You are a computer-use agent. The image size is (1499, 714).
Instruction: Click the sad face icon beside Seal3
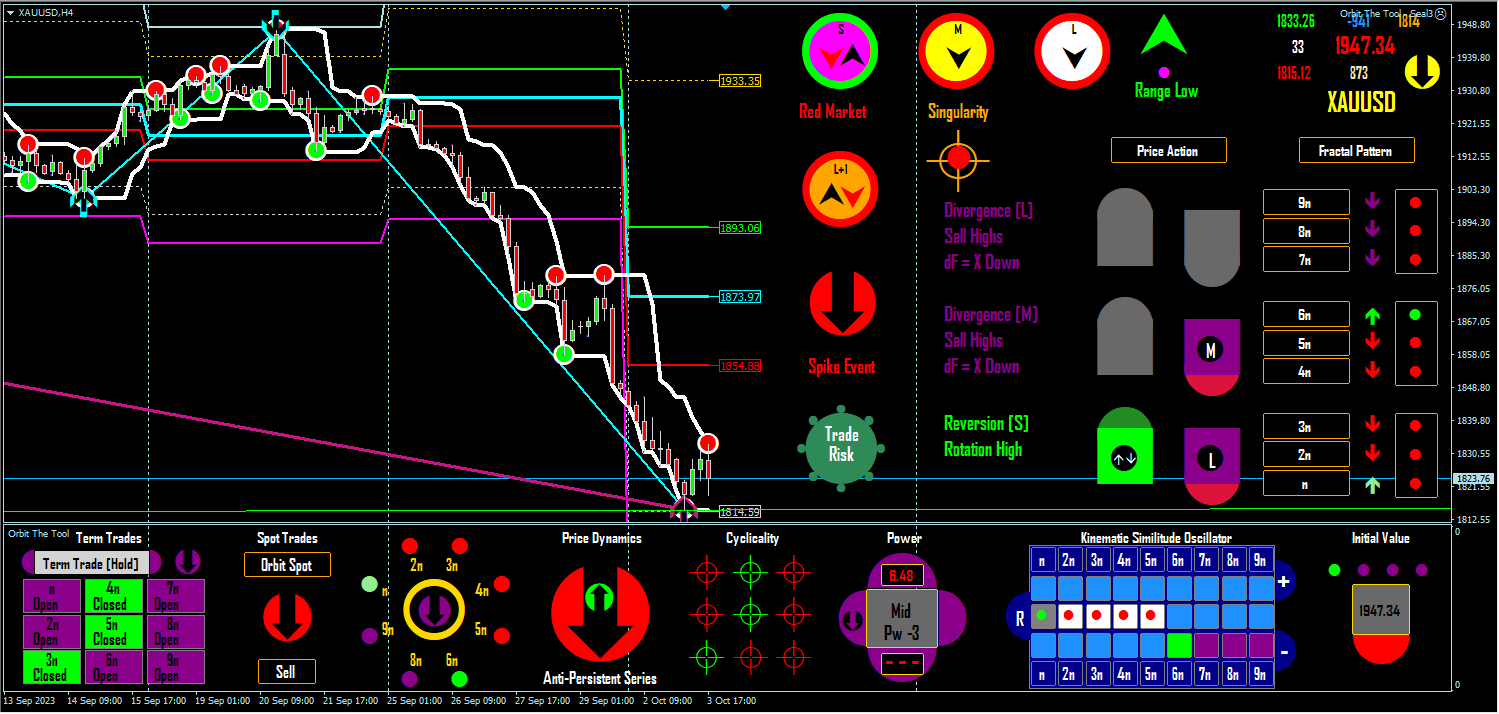1441,14
